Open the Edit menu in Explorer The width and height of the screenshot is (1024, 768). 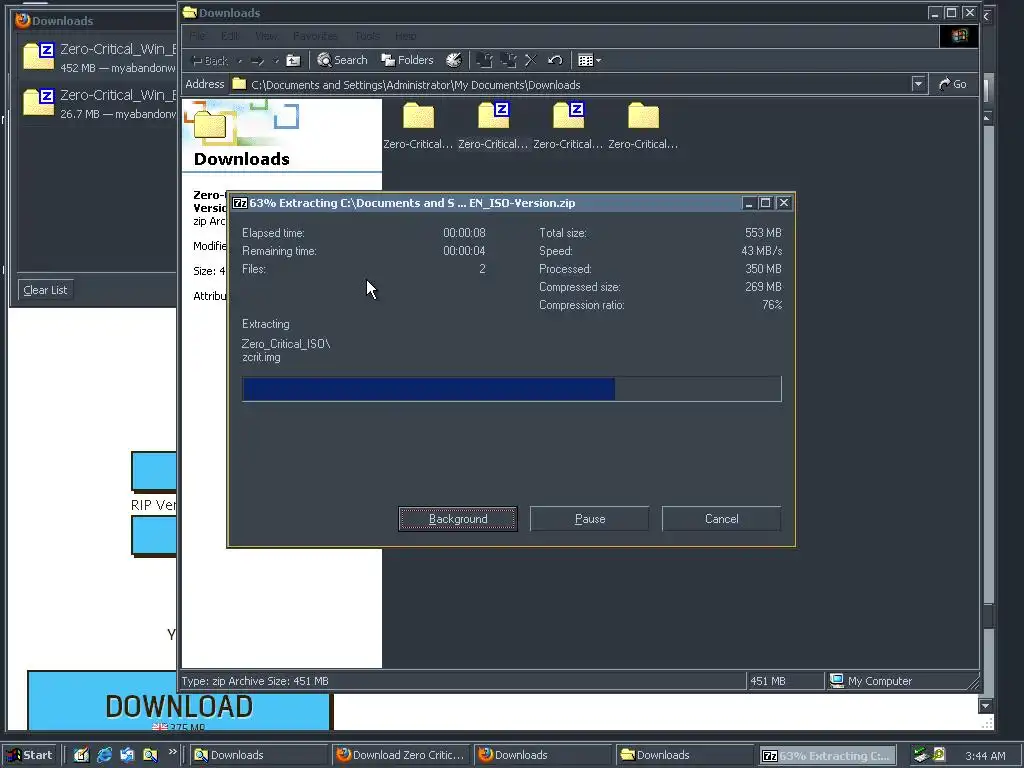pyautogui.click(x=230, y=36)
